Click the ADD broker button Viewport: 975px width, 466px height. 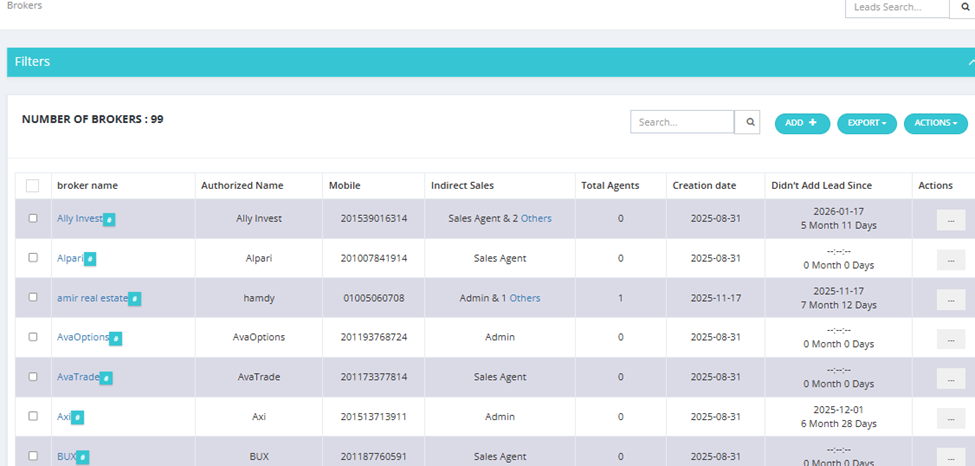802,123
